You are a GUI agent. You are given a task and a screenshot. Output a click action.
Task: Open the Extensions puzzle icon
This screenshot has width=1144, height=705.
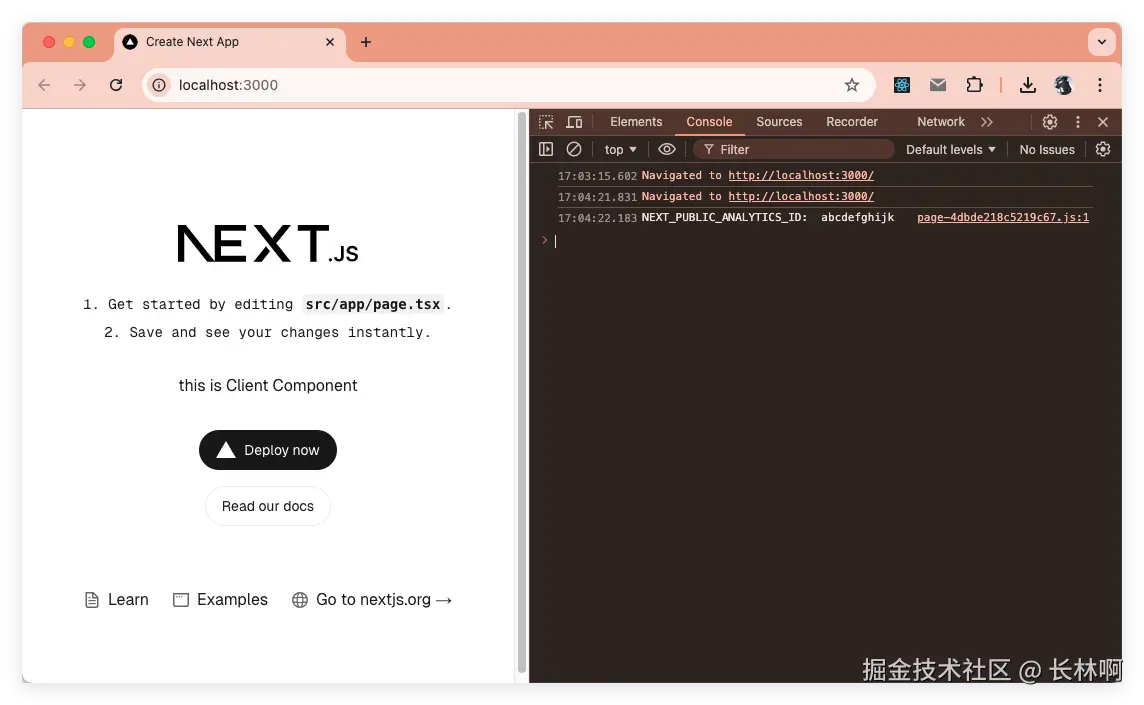tap(974, 85)
